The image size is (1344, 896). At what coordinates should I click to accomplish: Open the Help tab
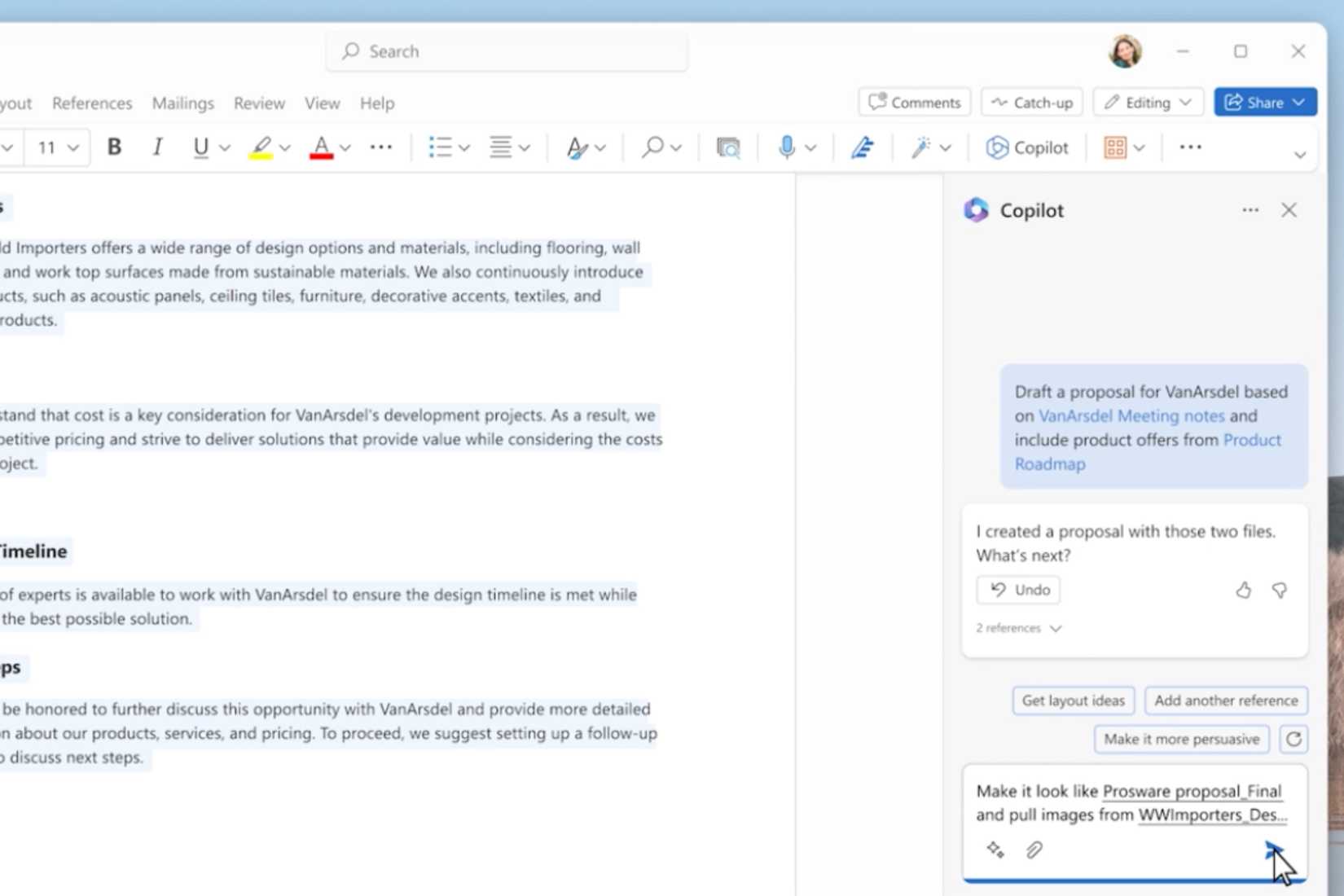tap(377, 103)
